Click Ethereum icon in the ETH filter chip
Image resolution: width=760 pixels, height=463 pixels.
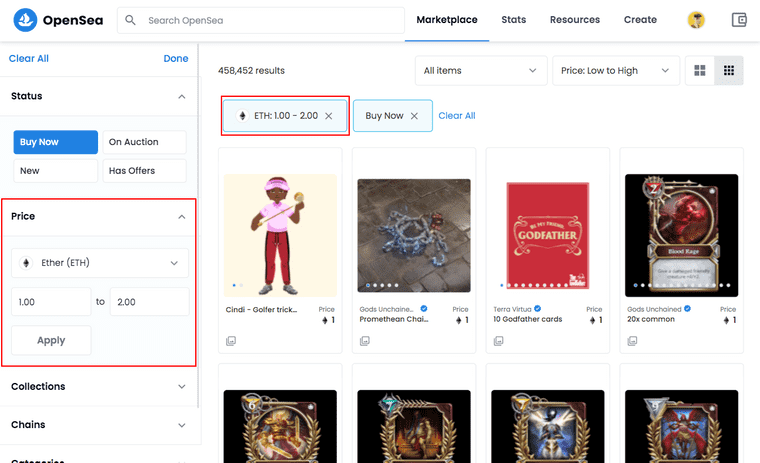(x=242, y=116)
